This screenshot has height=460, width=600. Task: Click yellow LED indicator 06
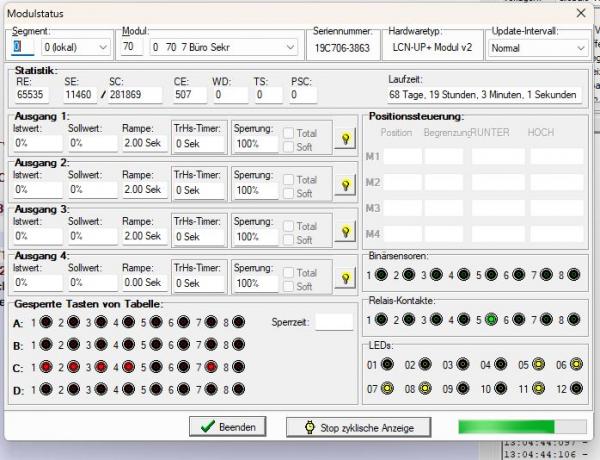pos(576,365)
